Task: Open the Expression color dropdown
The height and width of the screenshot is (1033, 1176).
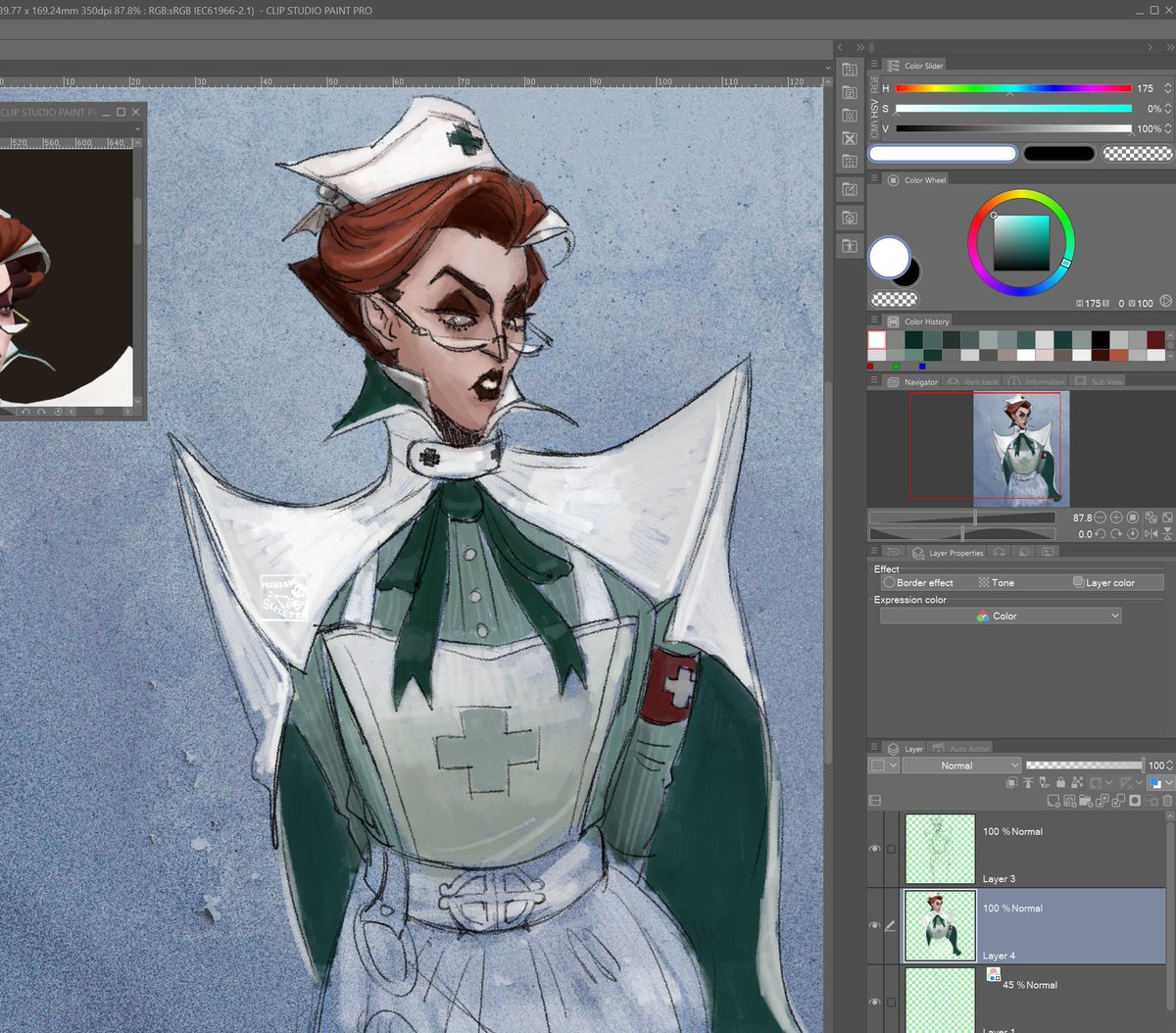Action: pos(1000,615)
